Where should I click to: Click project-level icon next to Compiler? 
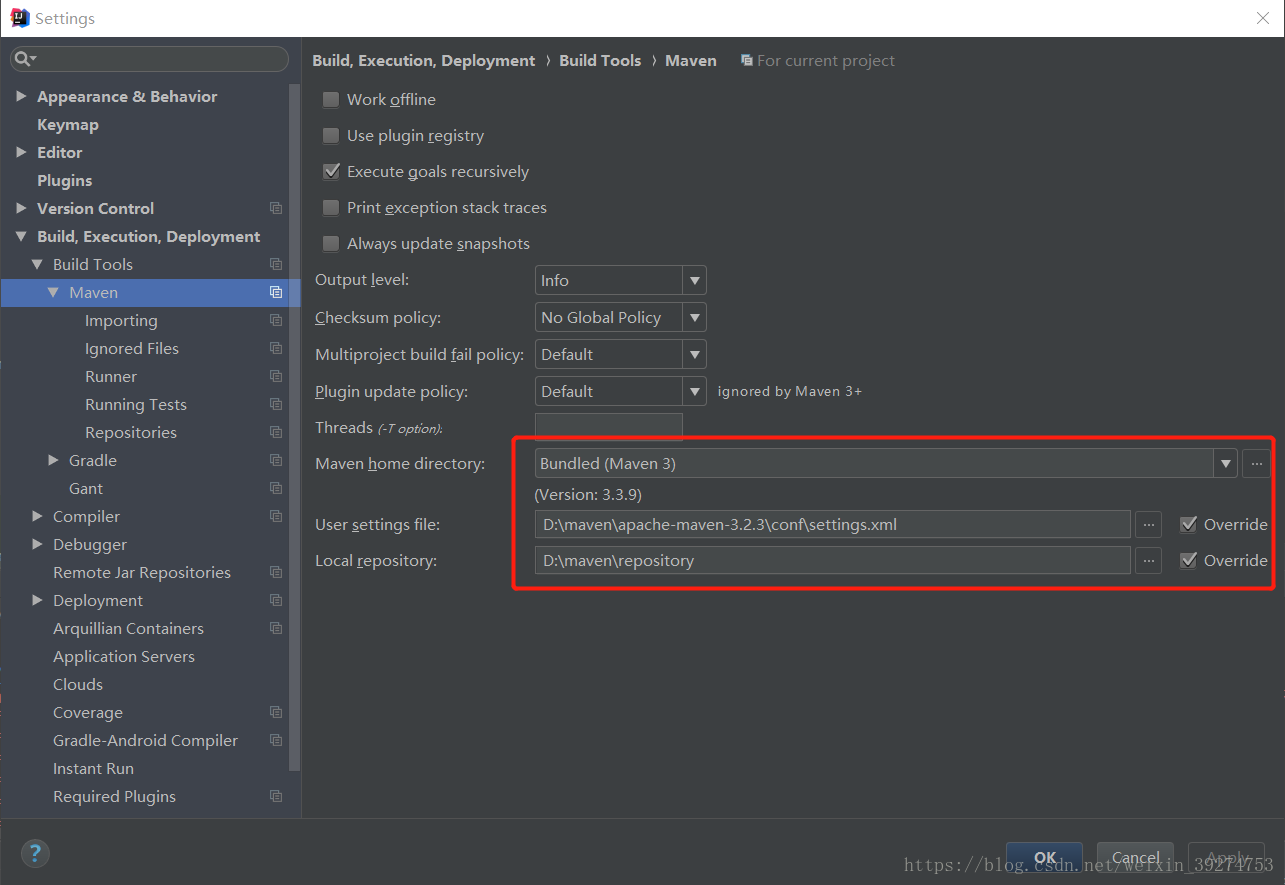pyautogui.click(x=276, y=516)
